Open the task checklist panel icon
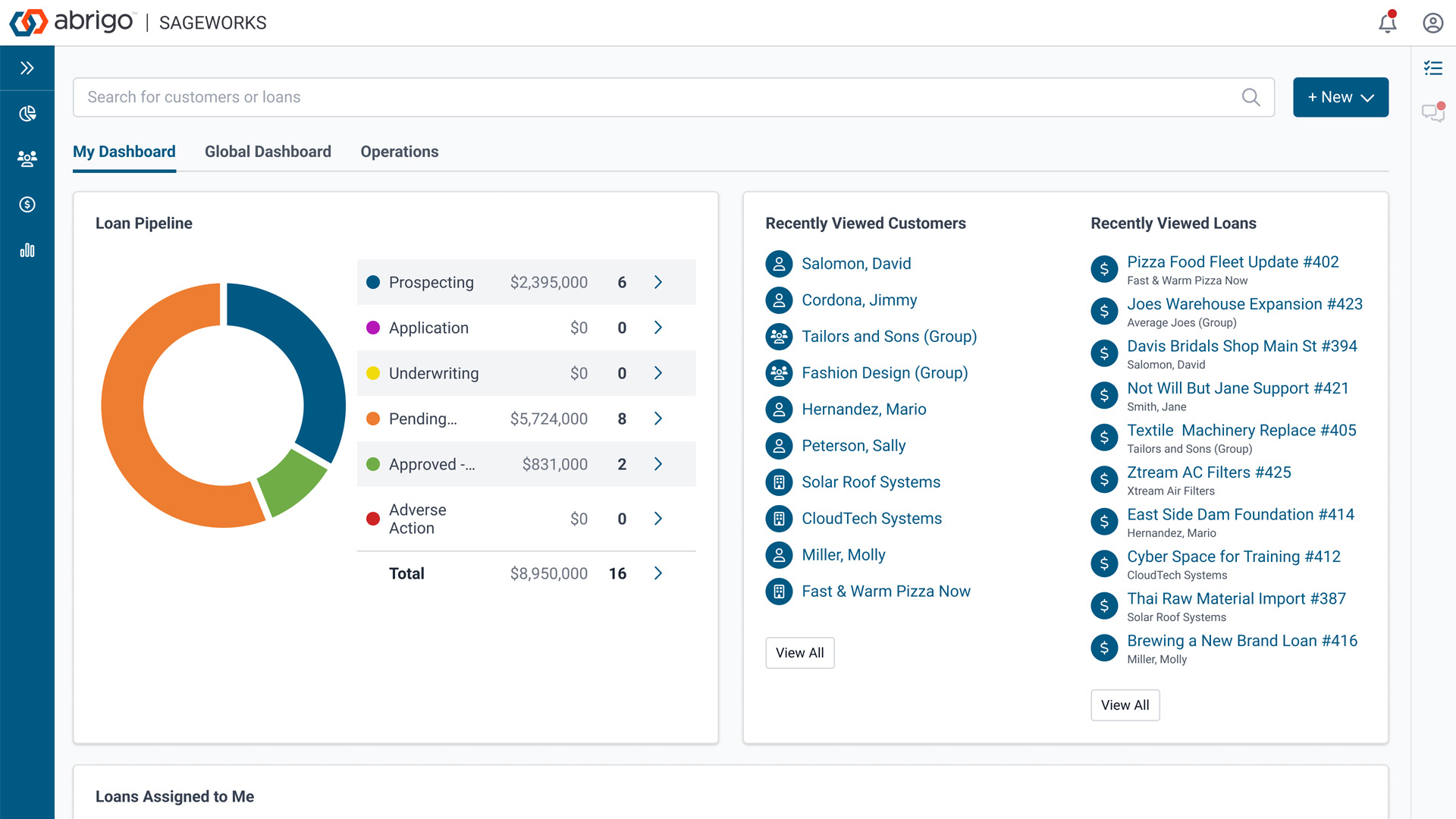The image size is (1456, 819). pos(1432,68)
